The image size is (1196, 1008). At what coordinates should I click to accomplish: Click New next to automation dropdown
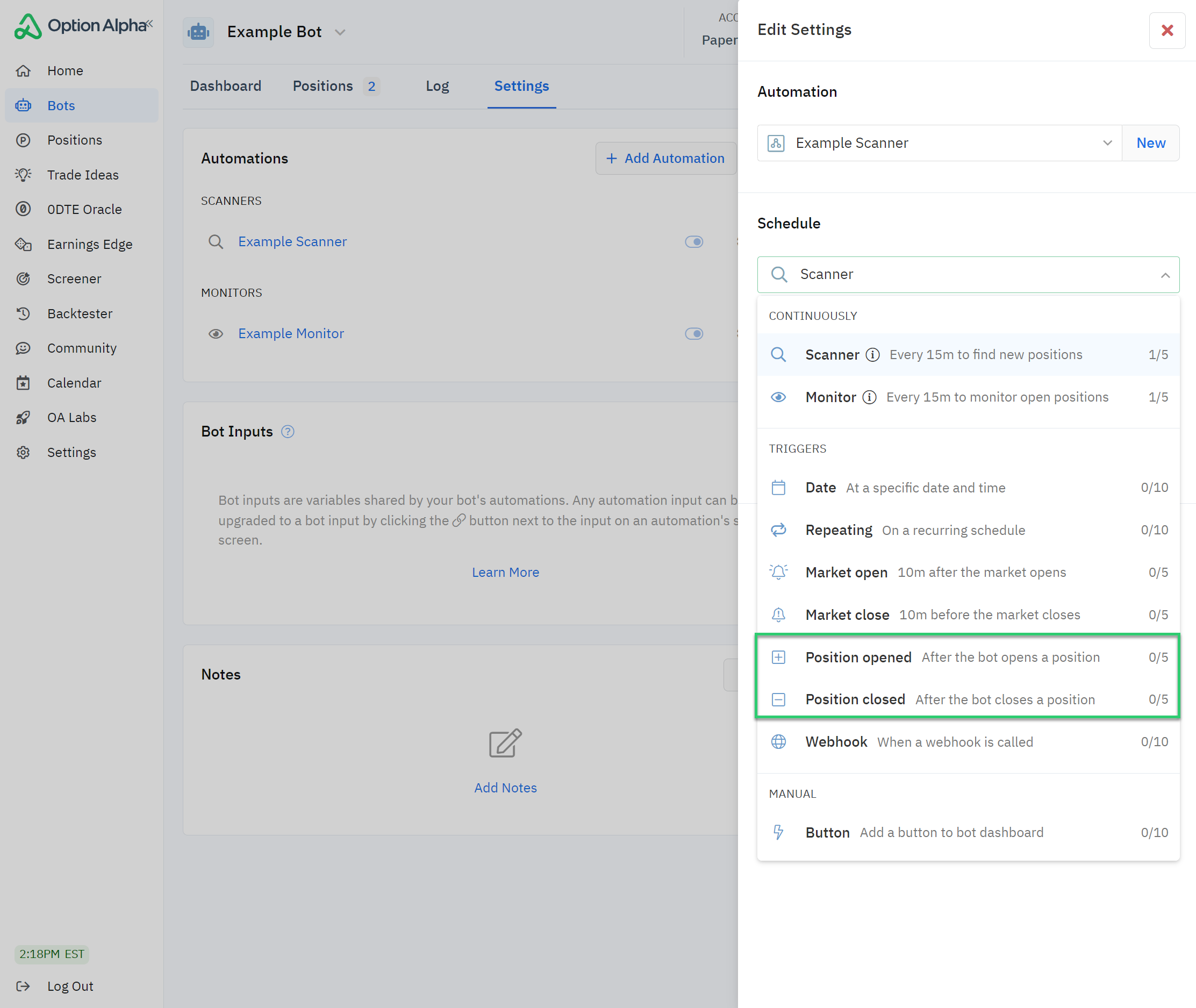click(1150, 143)
